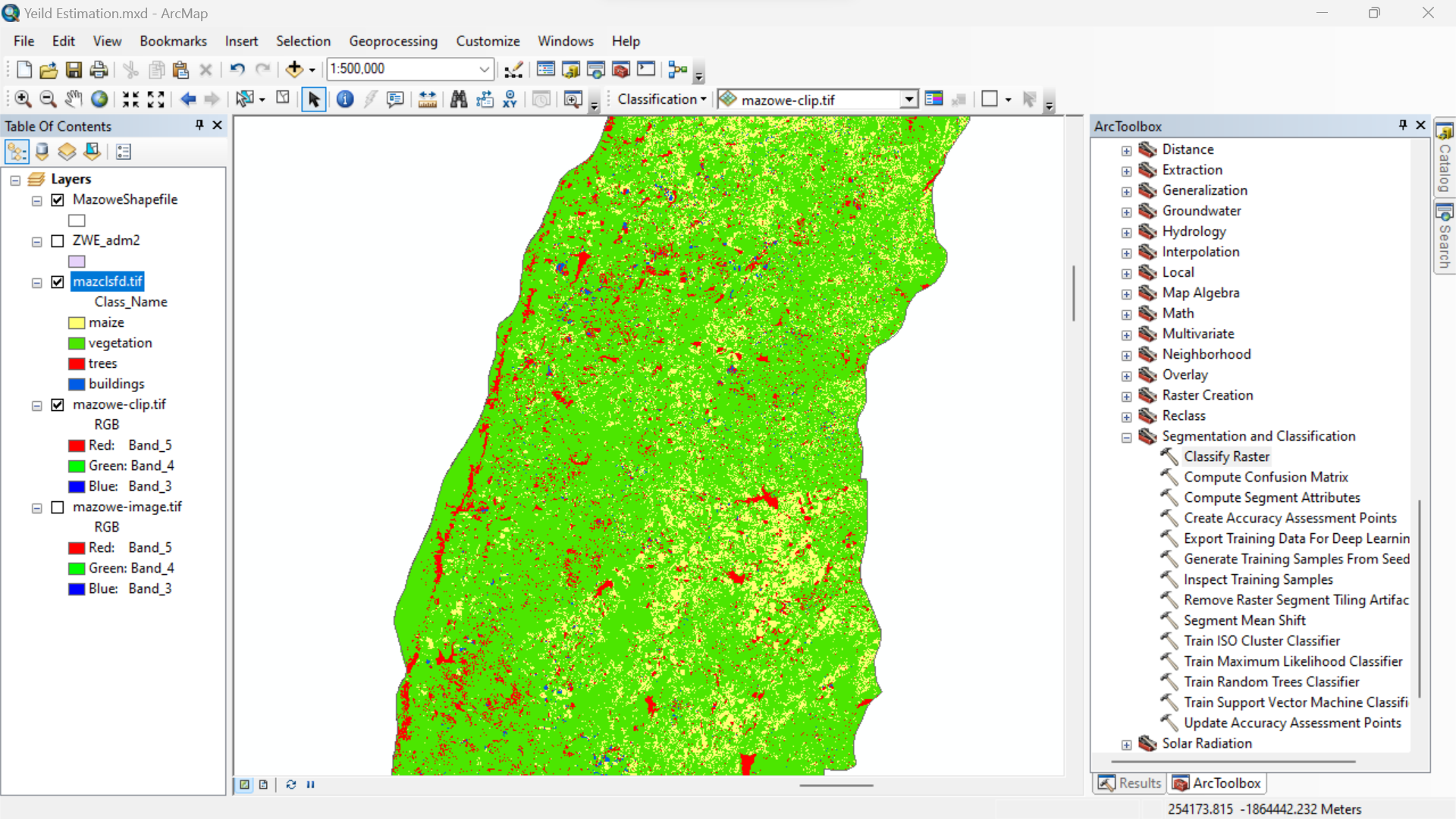Uncheck the MazoweShapefile layer checkbox

[58, 200]
